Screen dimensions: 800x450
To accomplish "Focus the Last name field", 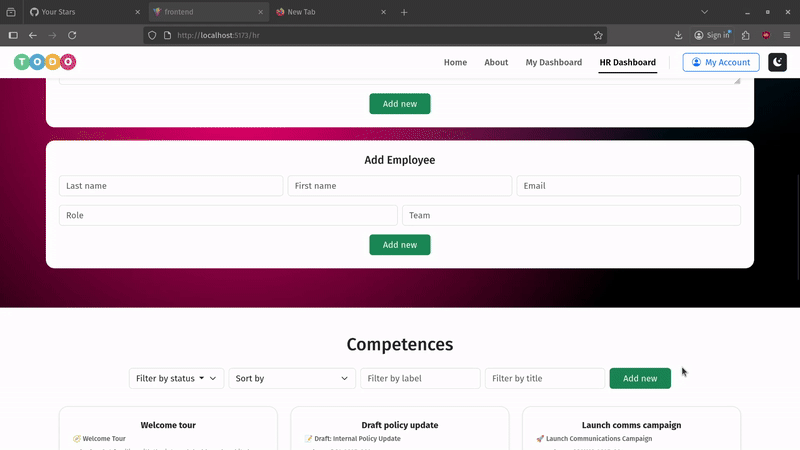I will coord(171,186).
